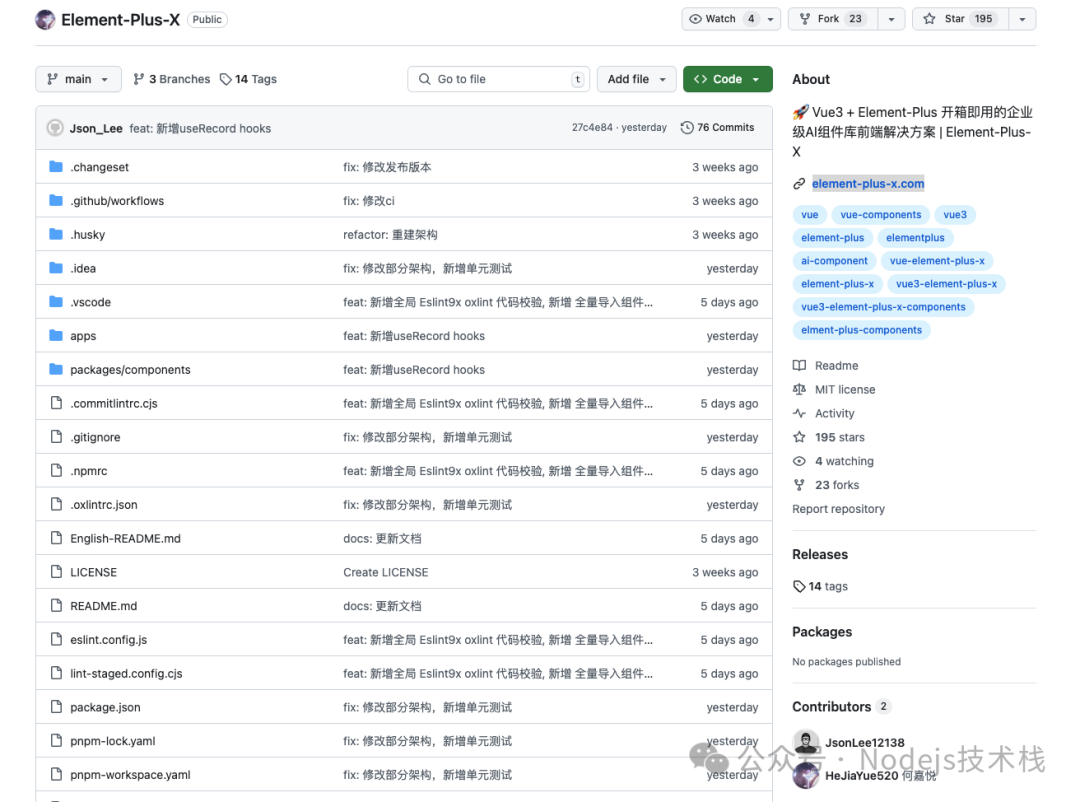The height and width of the screenshot is (802, 1080).
Task: Click the Fork icon for this repository
Action: tap(805, 18)
